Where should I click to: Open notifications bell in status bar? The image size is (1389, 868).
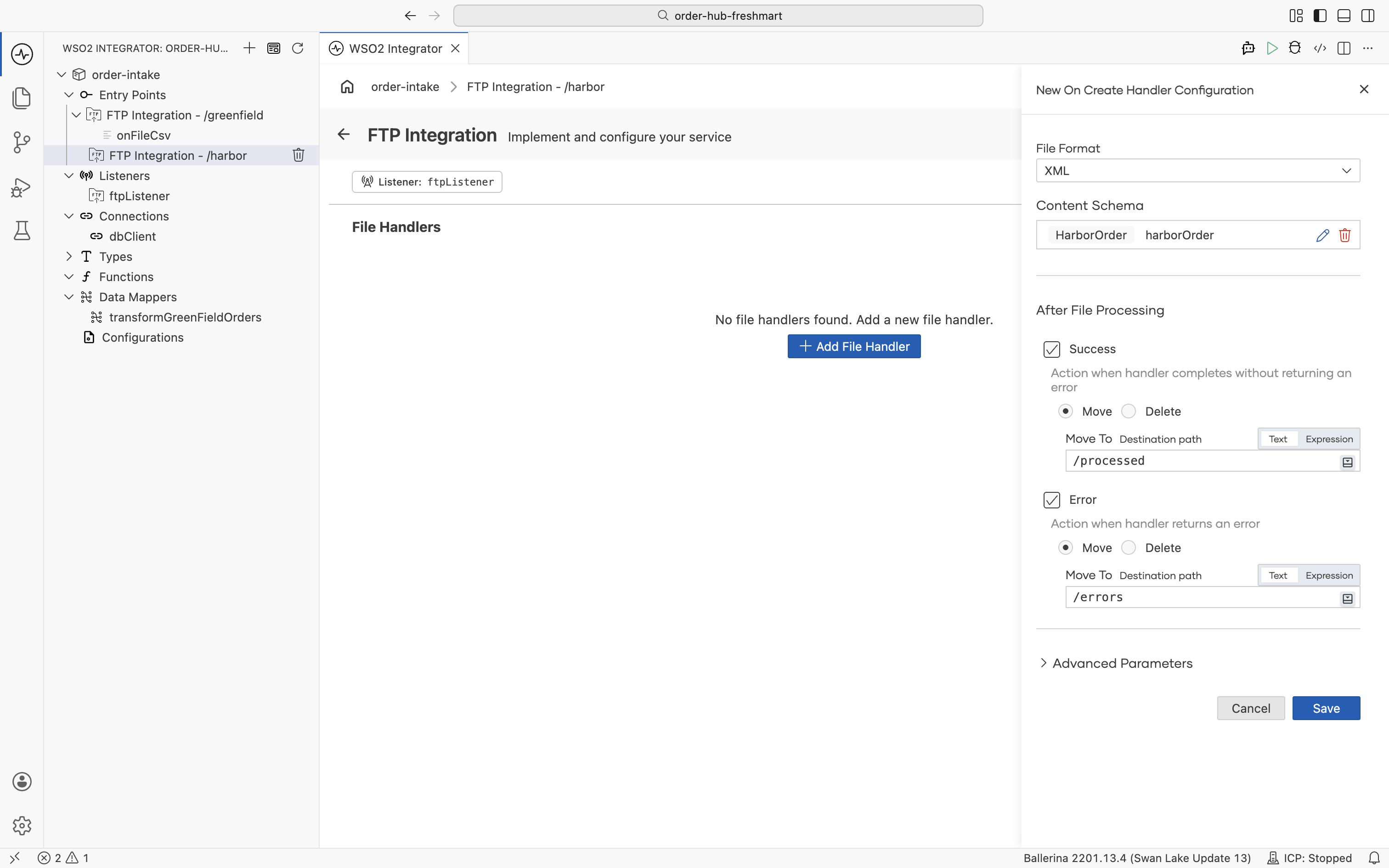coord(1374,858)
